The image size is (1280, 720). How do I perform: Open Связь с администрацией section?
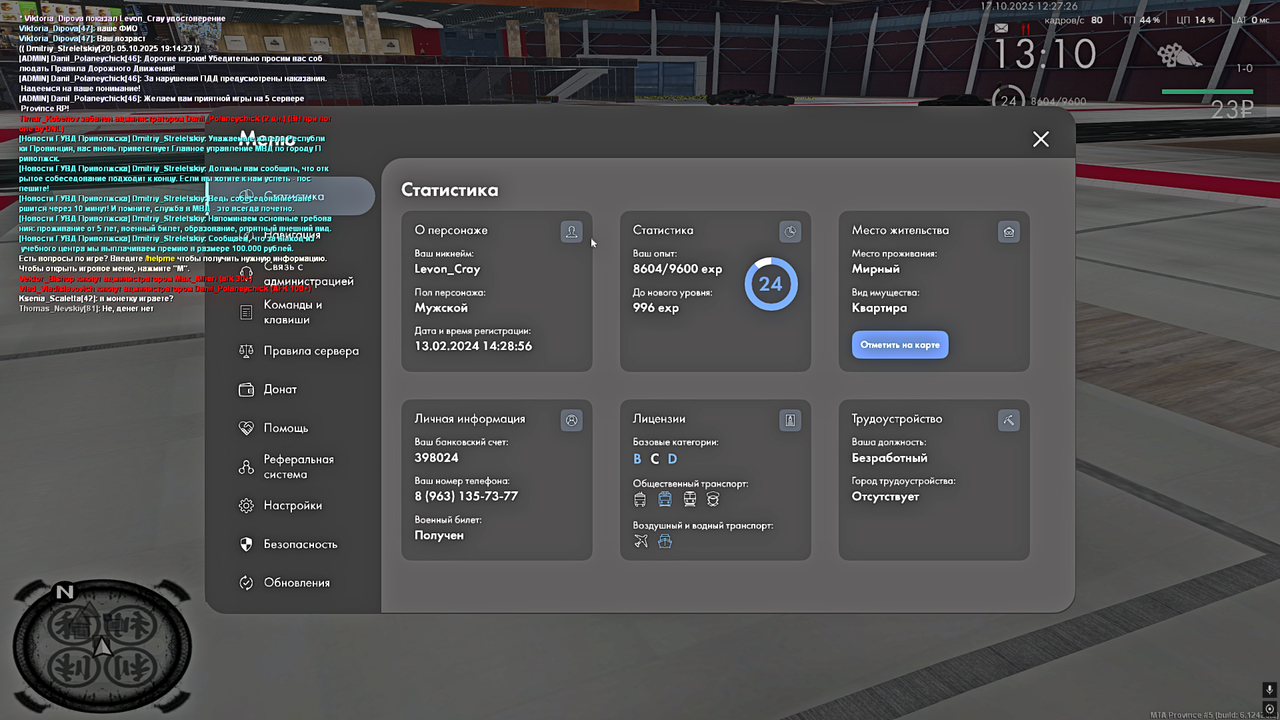click(x=295, y=274)
